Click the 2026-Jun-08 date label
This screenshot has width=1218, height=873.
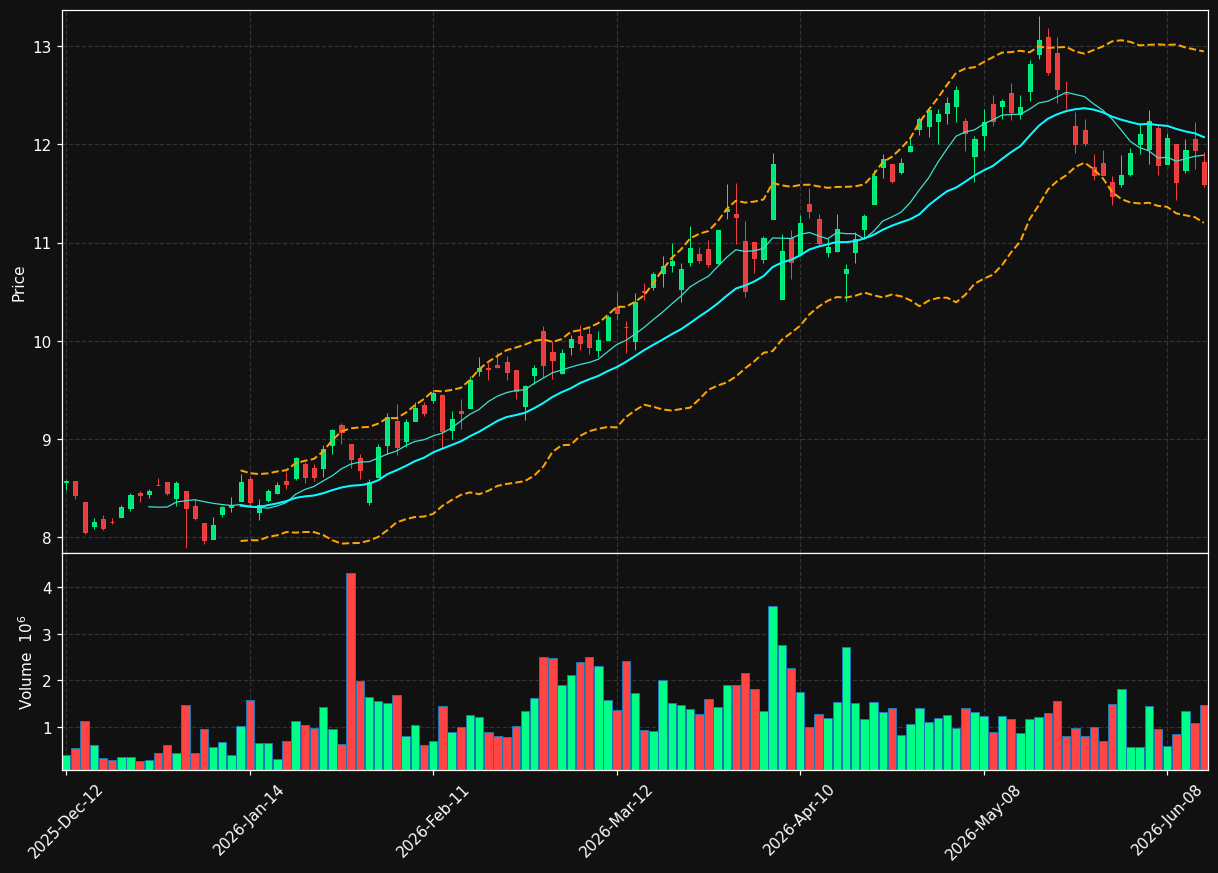(x=1167, y=821)
